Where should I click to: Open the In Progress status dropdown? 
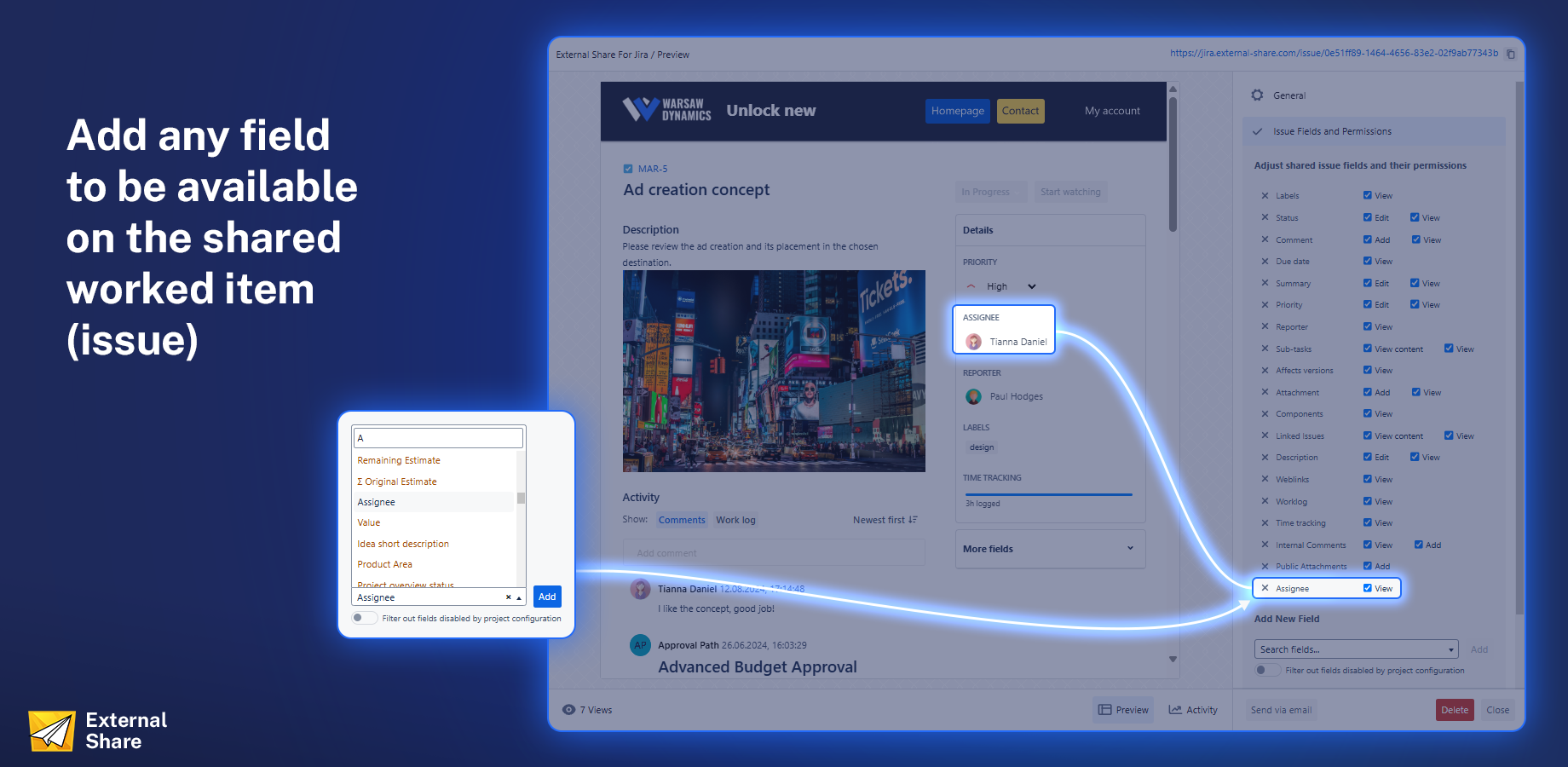coord(991,192)
